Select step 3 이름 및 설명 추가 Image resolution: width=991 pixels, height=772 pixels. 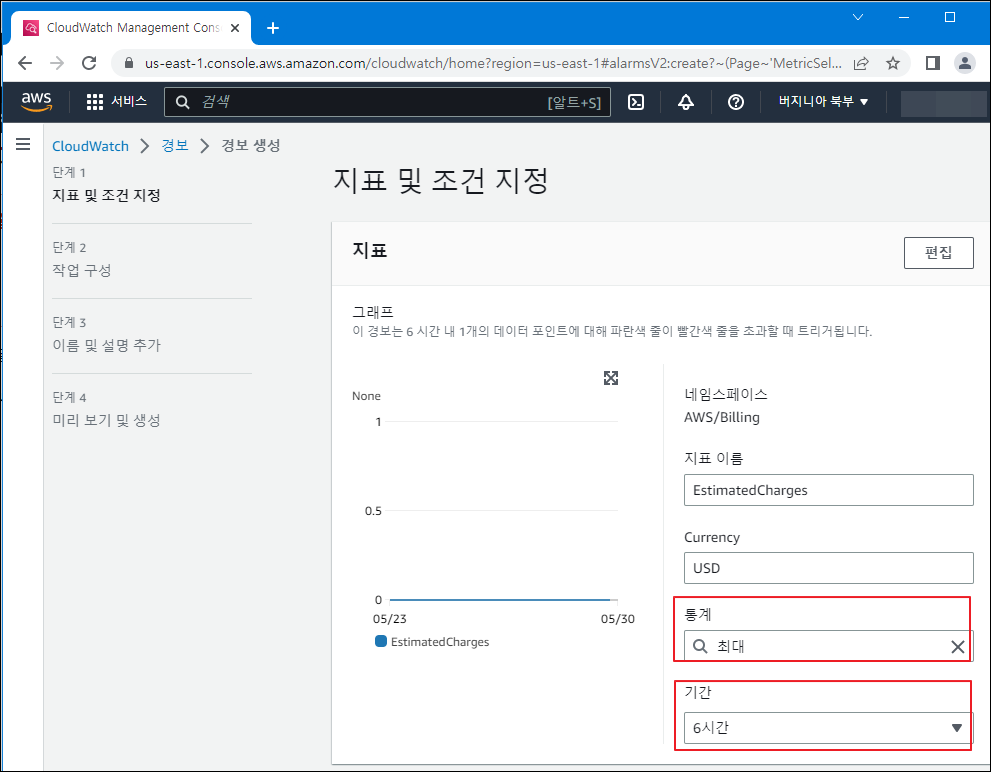[106, 345]
